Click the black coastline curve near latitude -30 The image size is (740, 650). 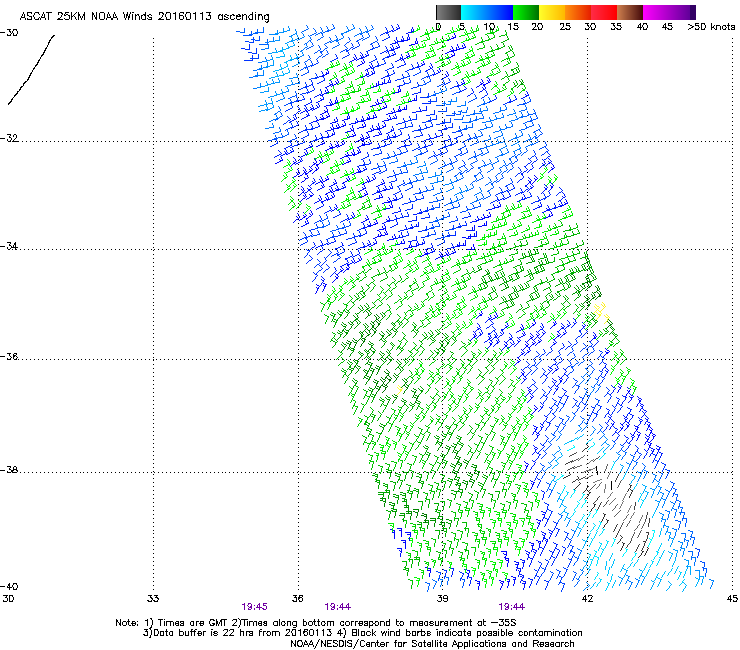(x=31, y=69)
